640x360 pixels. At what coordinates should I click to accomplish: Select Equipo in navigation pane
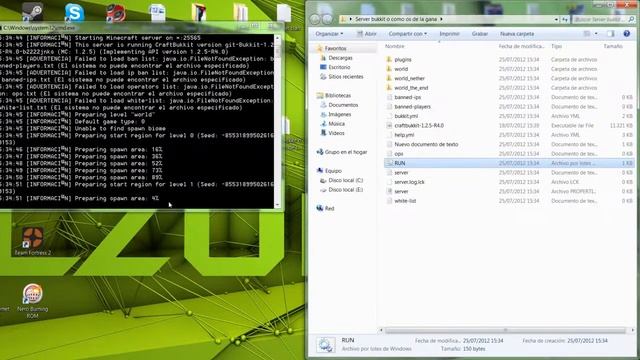[333, 171]
